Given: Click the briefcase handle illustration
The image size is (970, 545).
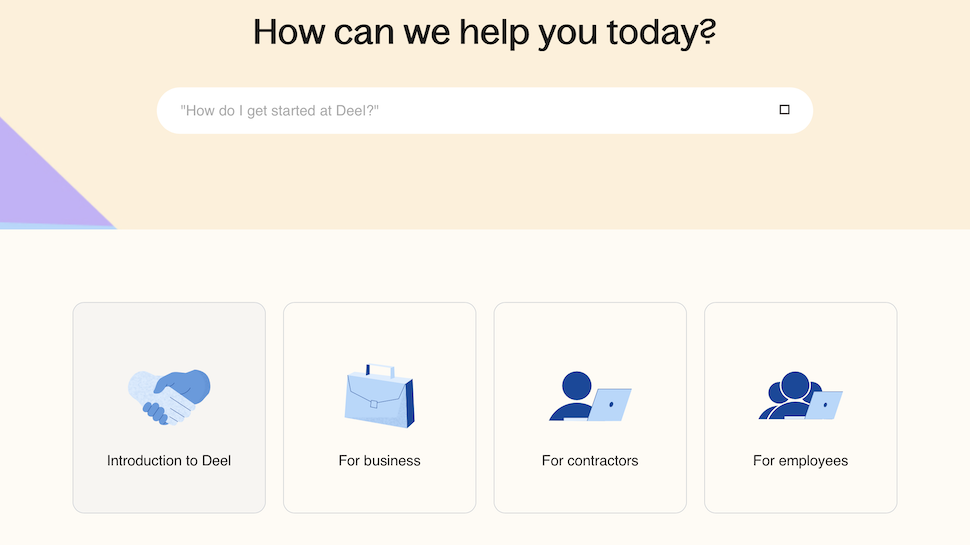Looking at the screenshot, I should (x=380, y=371).
